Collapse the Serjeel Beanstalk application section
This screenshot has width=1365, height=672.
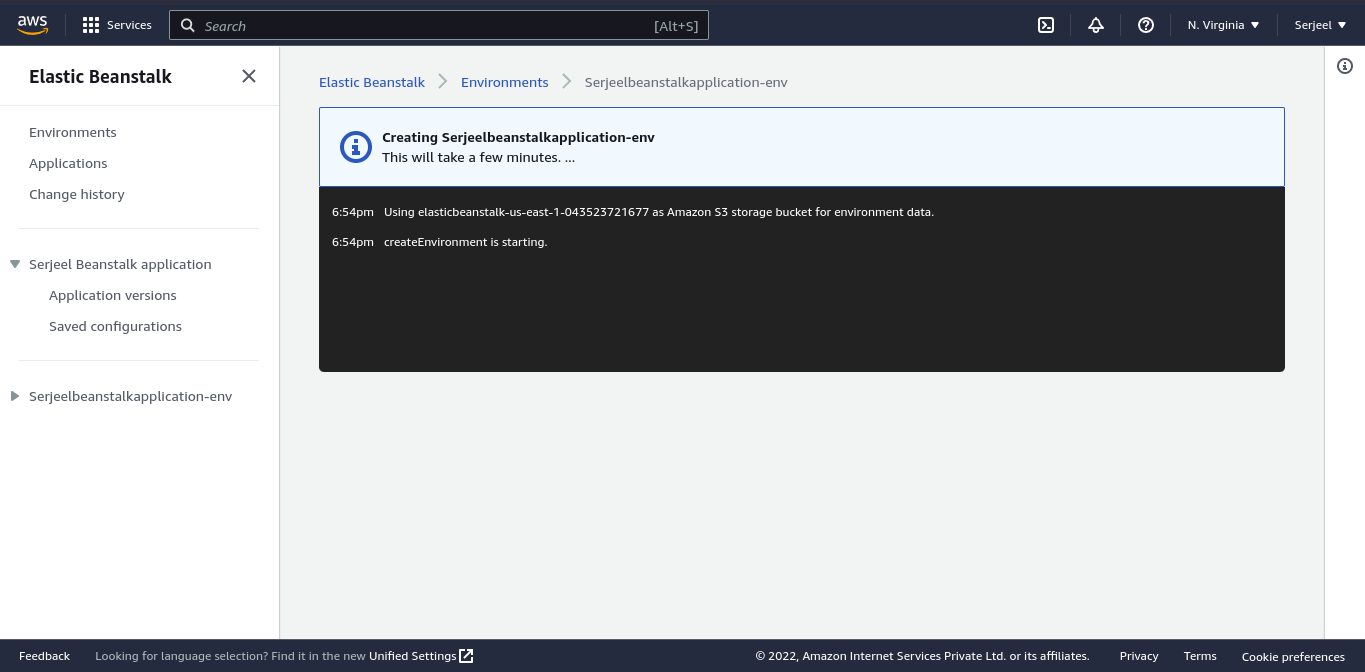[x=15, y=264]
